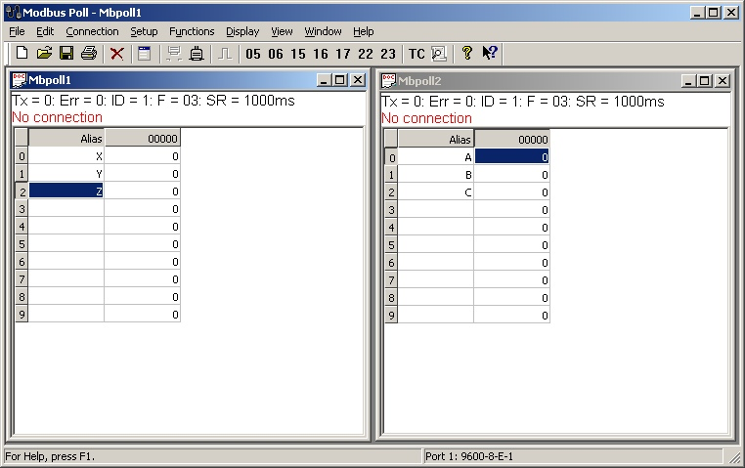Click the Print icon
The height and width of the screenshot is (468, 745).
[x=89, y=53]
